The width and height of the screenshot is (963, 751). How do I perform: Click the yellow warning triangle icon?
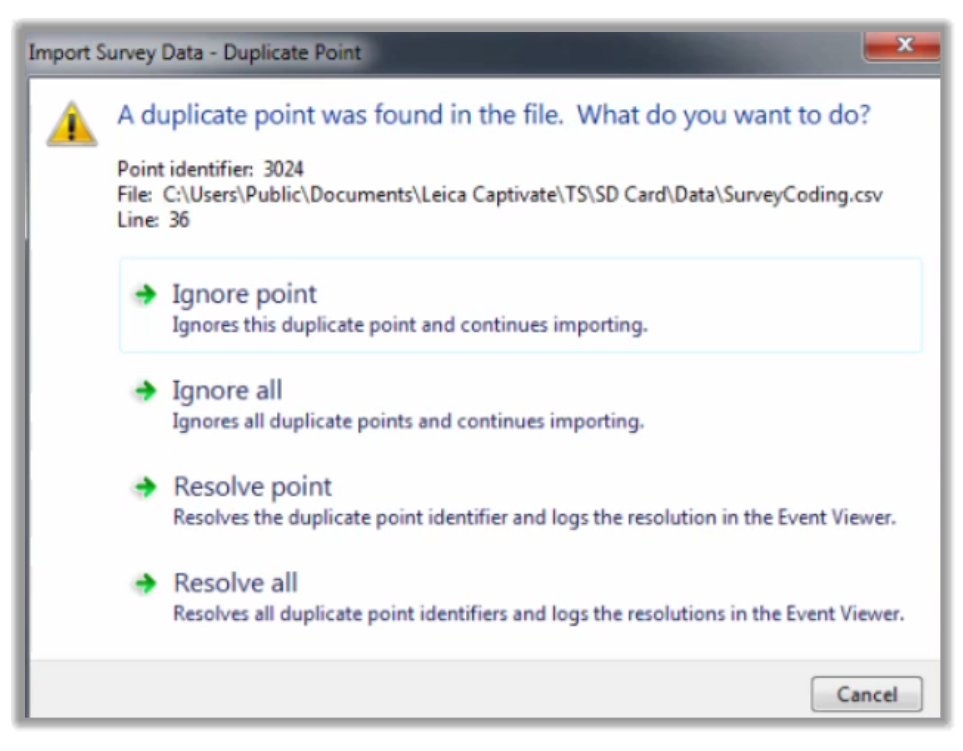tap(72, 124)
